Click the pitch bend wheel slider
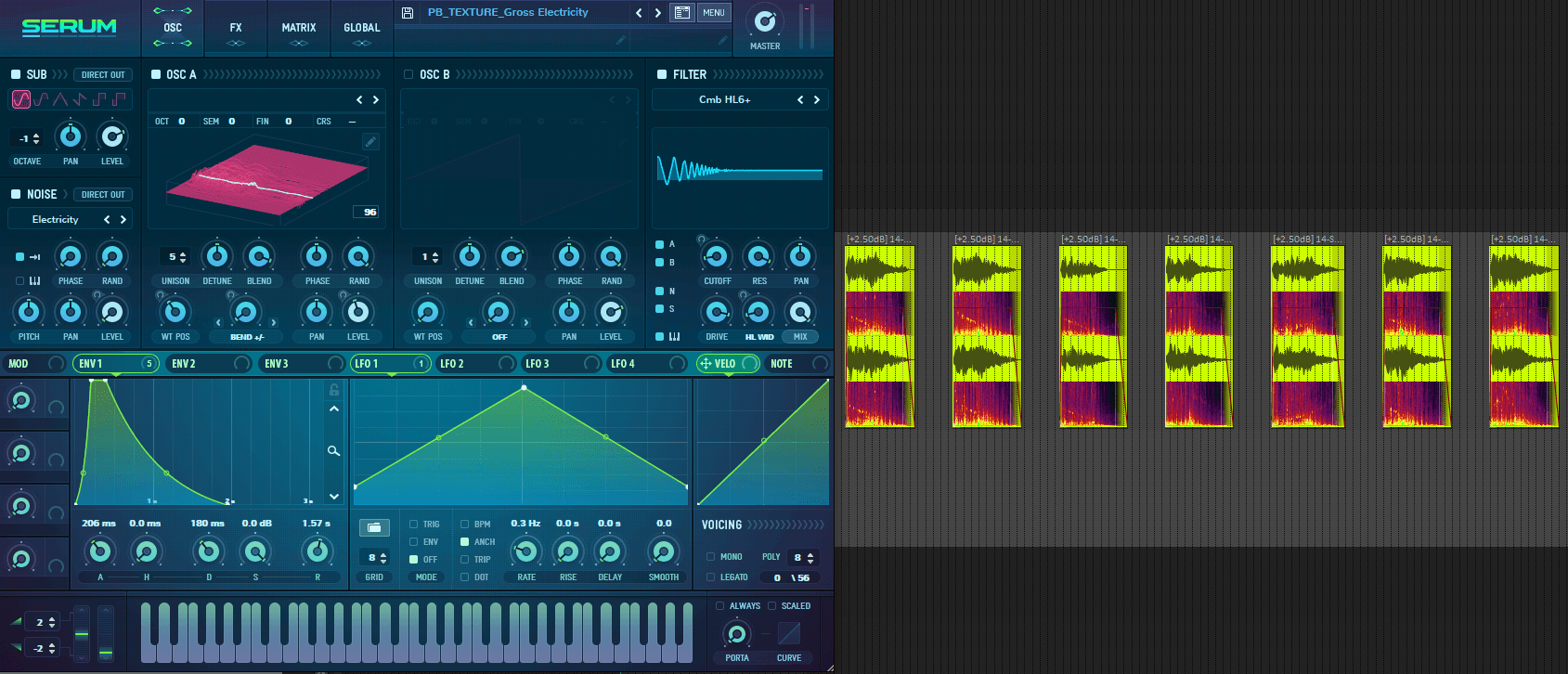This screenshot has width=1568, height=674. (x=82, y=633)
